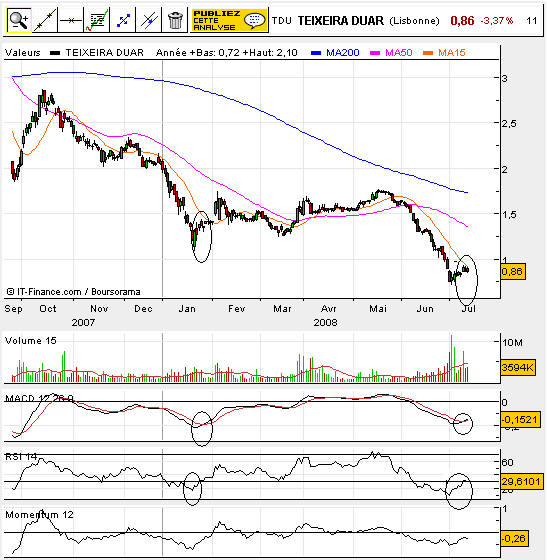The image size is (547, 560).
Task: Click the Mar month label on time axis
Action: pyautogui.click(x=282, y=309)
